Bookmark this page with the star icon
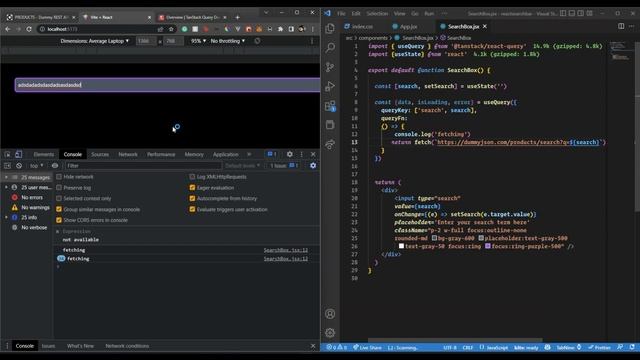Screen dimensions: 640x360 171,29
